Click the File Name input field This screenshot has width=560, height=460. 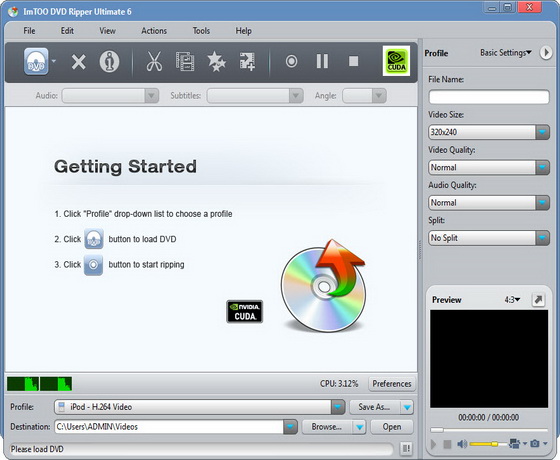pyautogui.click(x=489, y=97)
